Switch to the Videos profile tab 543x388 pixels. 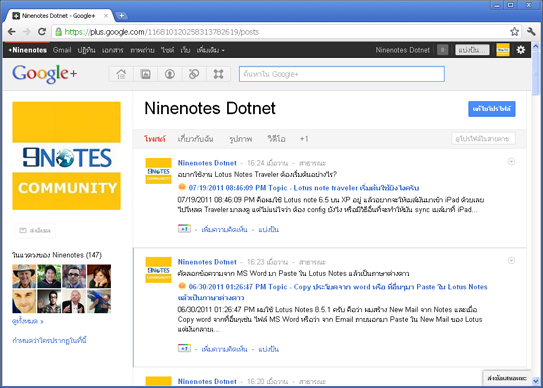point(276,139)
